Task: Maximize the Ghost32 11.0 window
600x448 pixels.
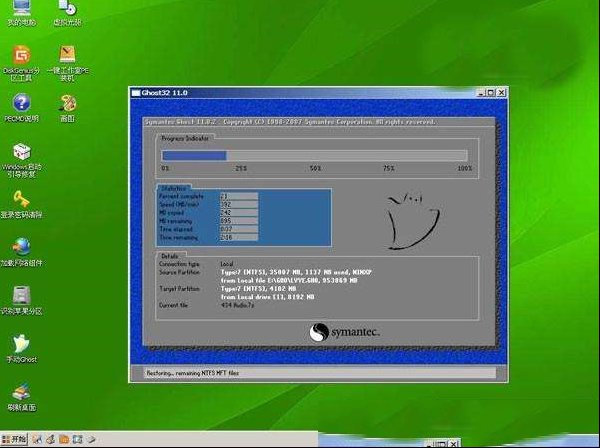Action: tap(491, 93)
